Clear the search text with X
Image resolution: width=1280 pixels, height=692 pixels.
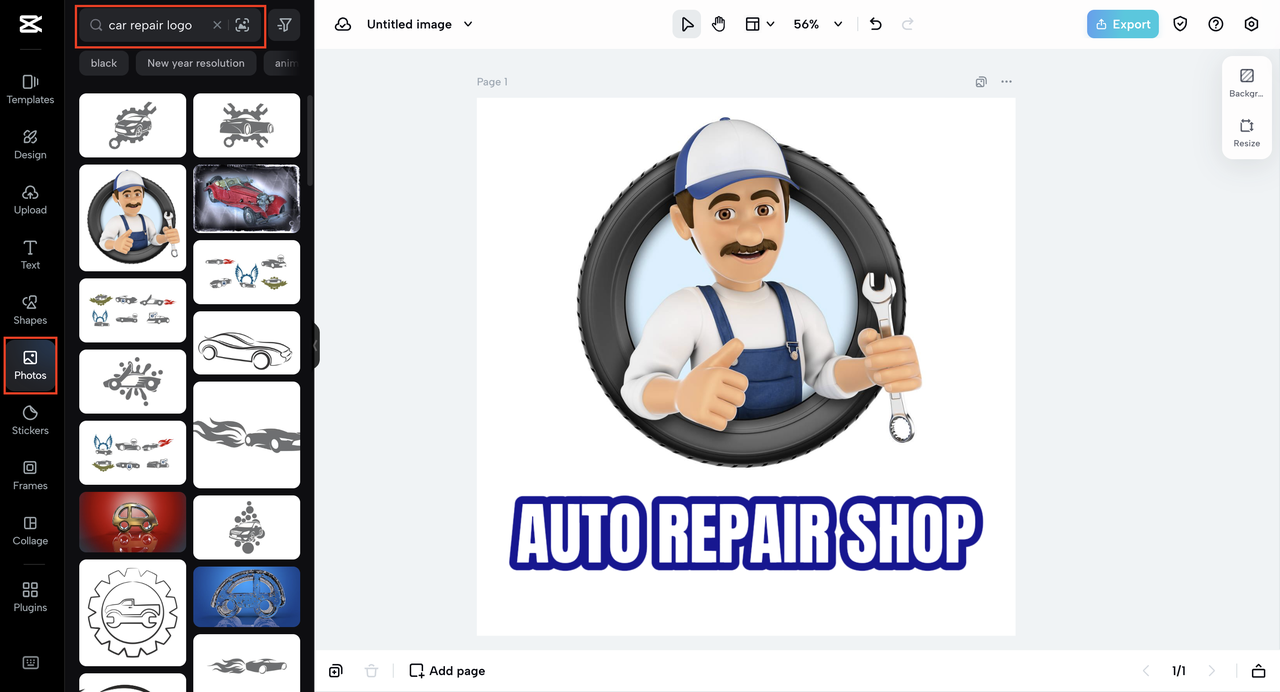coord(217,25)
